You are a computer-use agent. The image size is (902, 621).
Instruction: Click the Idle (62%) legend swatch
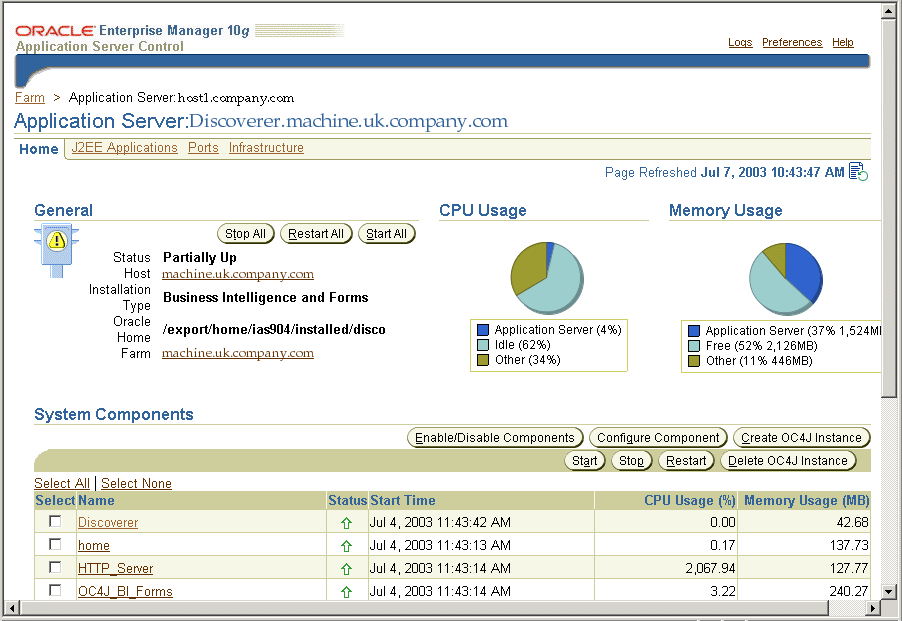point(483,345)
